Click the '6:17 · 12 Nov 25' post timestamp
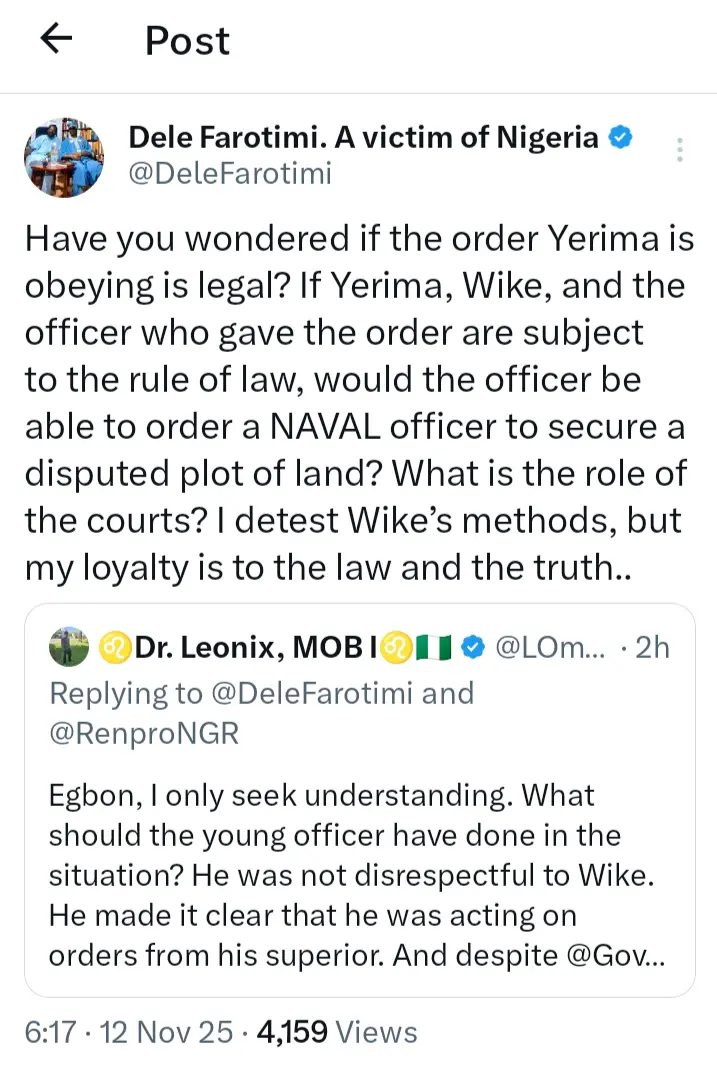This screenshot has height=1071, width=717. coord(132,1031)
